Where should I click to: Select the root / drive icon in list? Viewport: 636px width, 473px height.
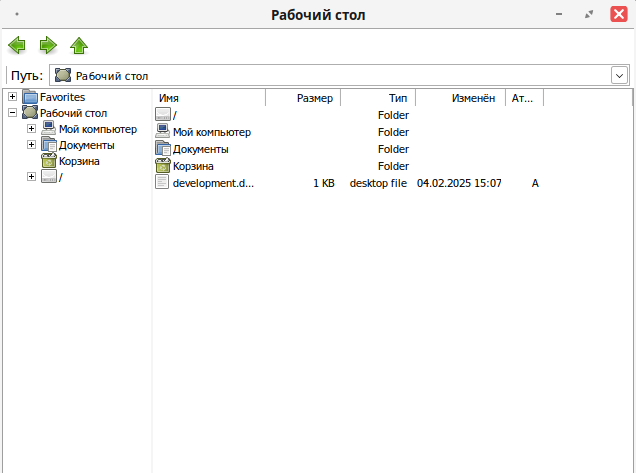163,115
